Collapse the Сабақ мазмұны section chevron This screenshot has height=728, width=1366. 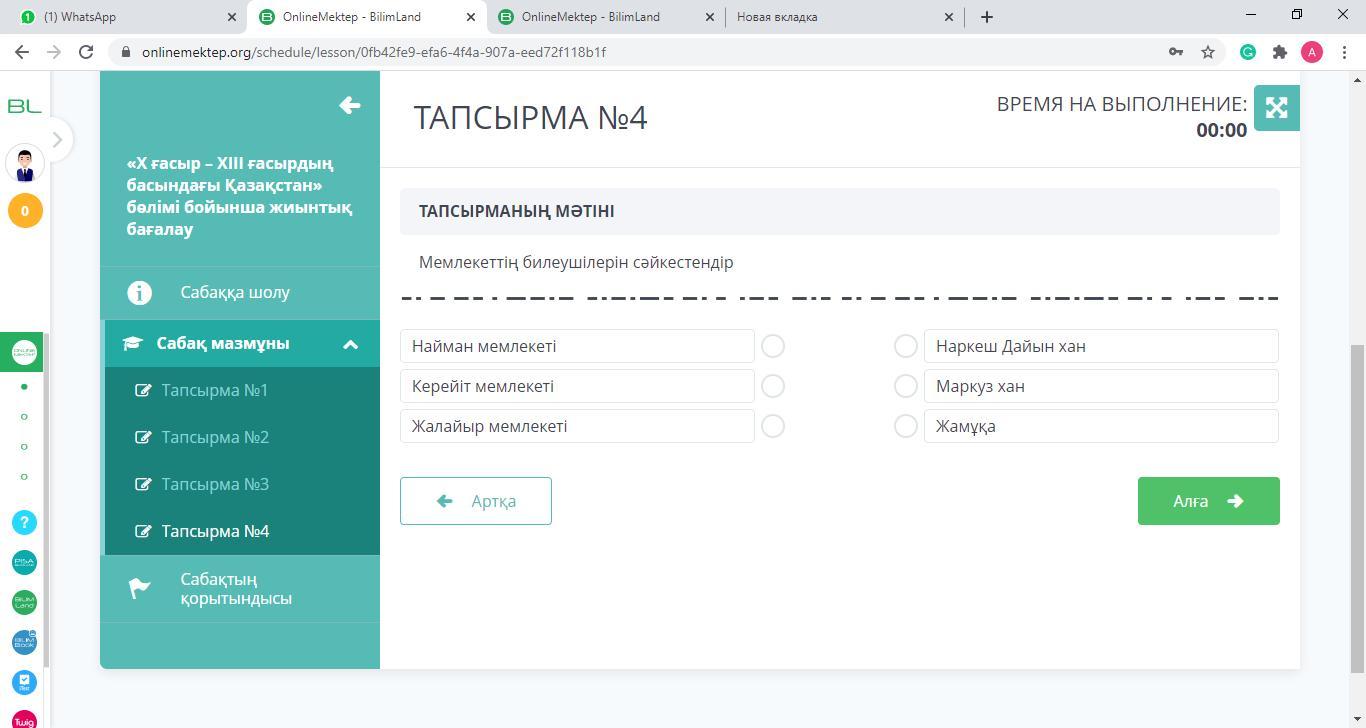tap(351, 344)
